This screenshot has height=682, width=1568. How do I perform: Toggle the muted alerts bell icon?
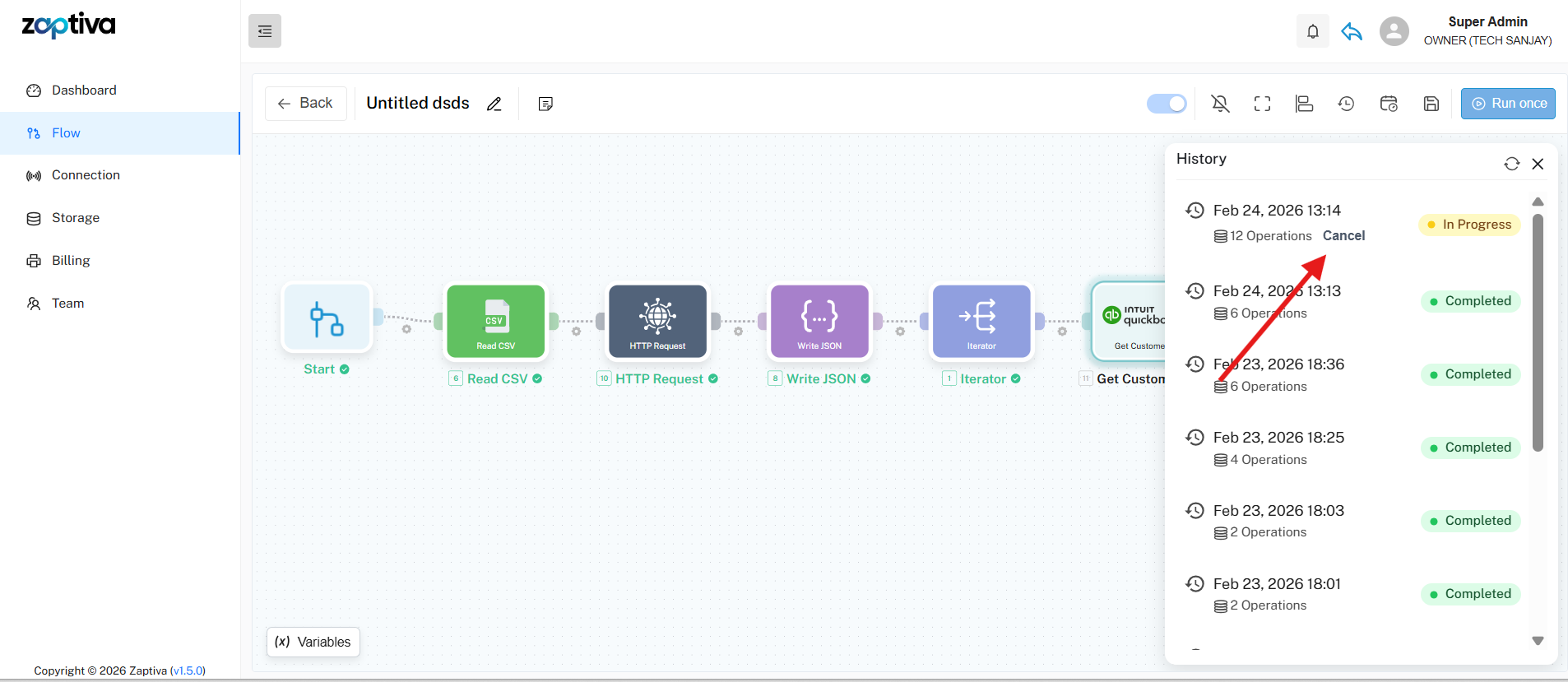coord(1220,104)
